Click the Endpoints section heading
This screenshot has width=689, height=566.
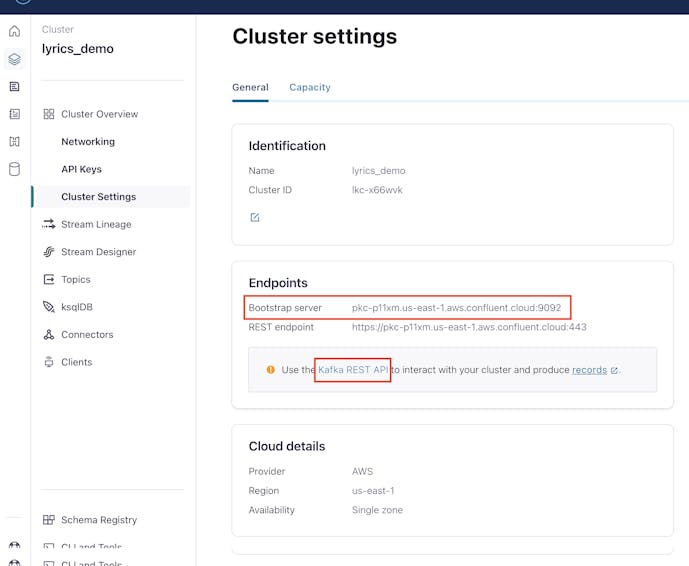point(278,283)
